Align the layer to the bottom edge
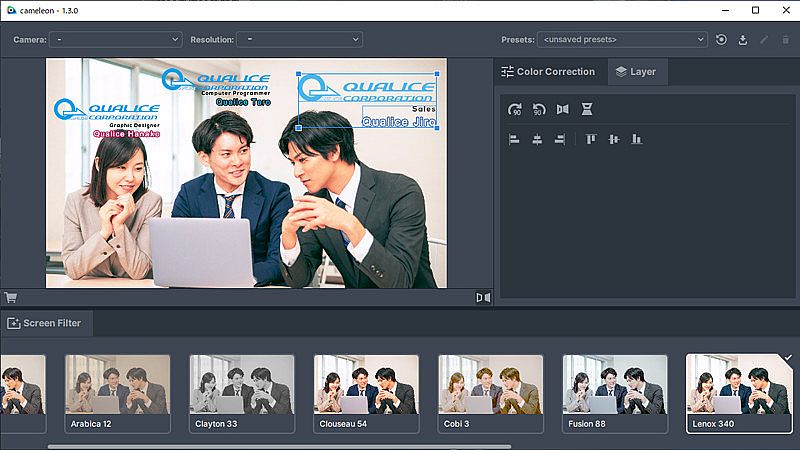Screen dimensions: 800x450 (636, 139)
